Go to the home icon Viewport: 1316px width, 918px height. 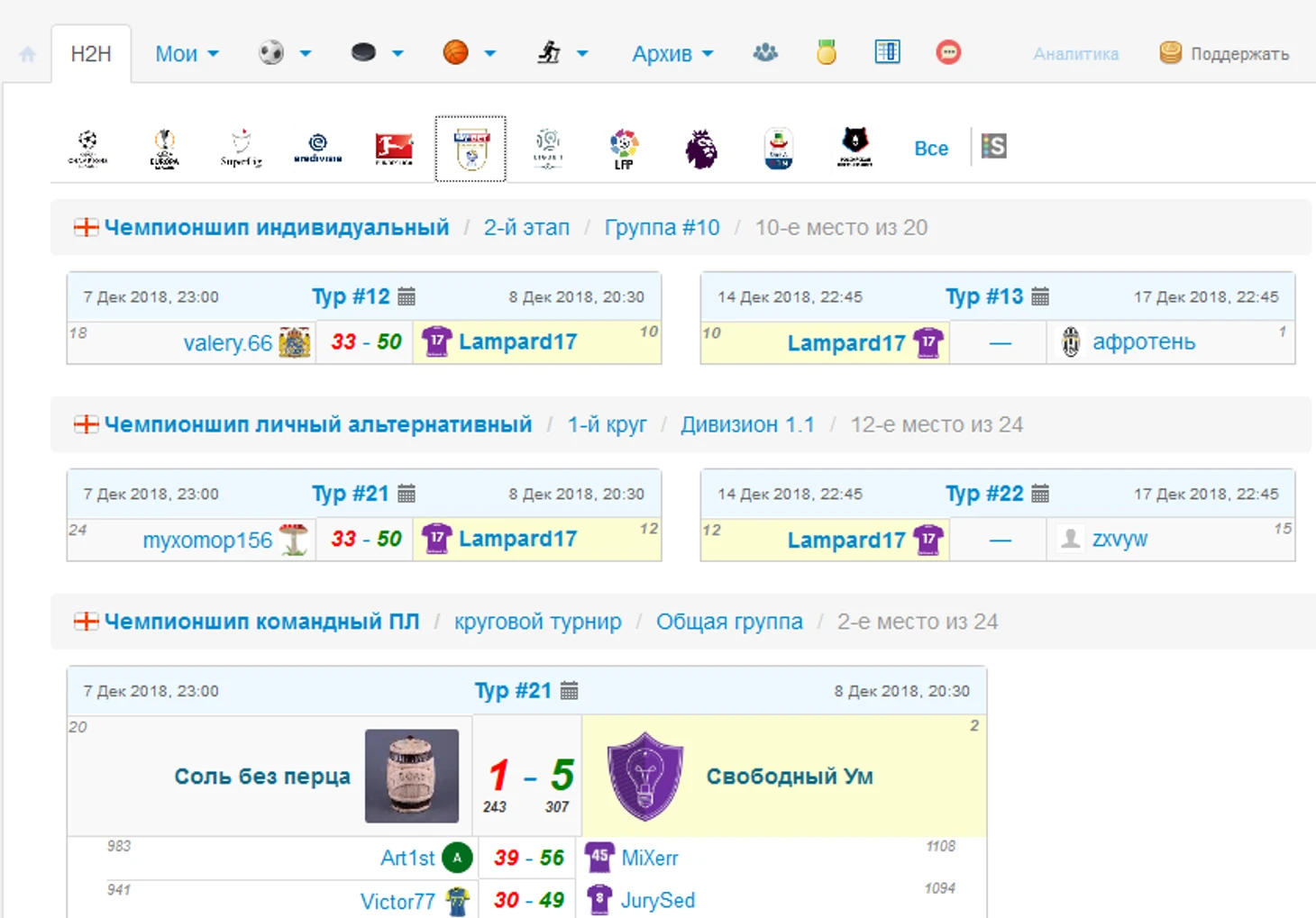pyautogui.click(x=27, y=54)
